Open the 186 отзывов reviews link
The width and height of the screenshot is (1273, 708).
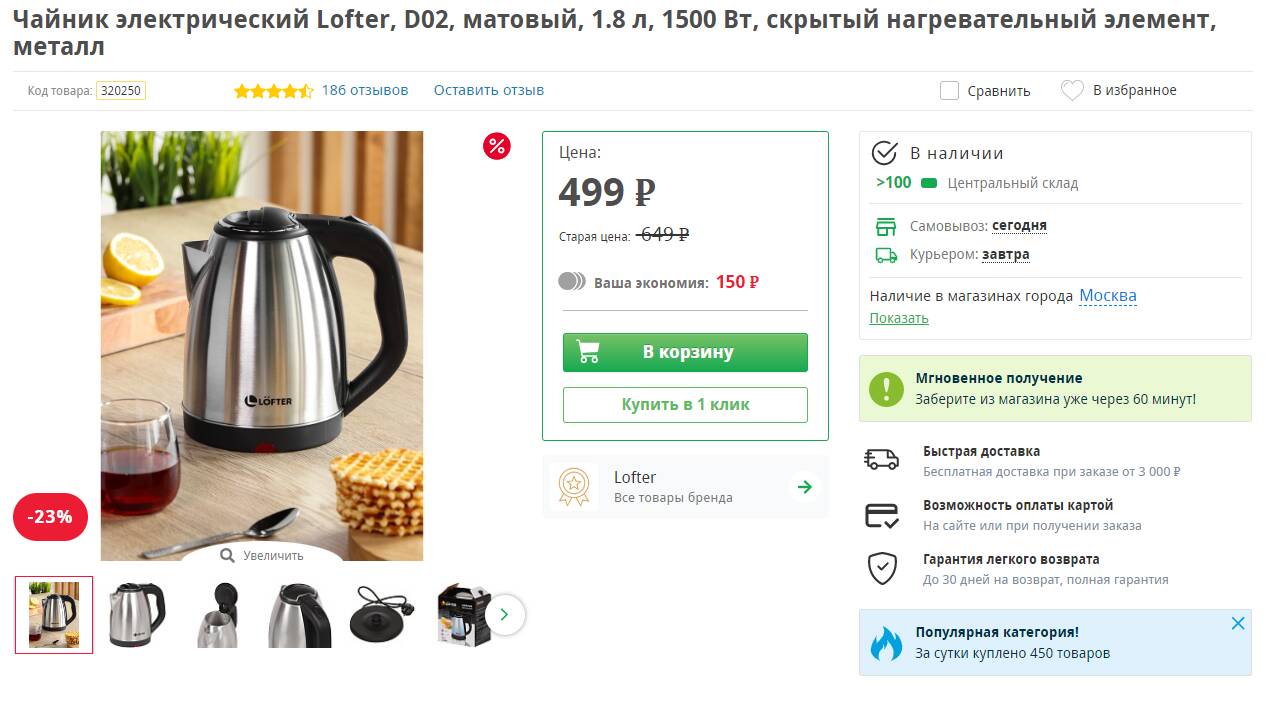(x=365, y=90)
